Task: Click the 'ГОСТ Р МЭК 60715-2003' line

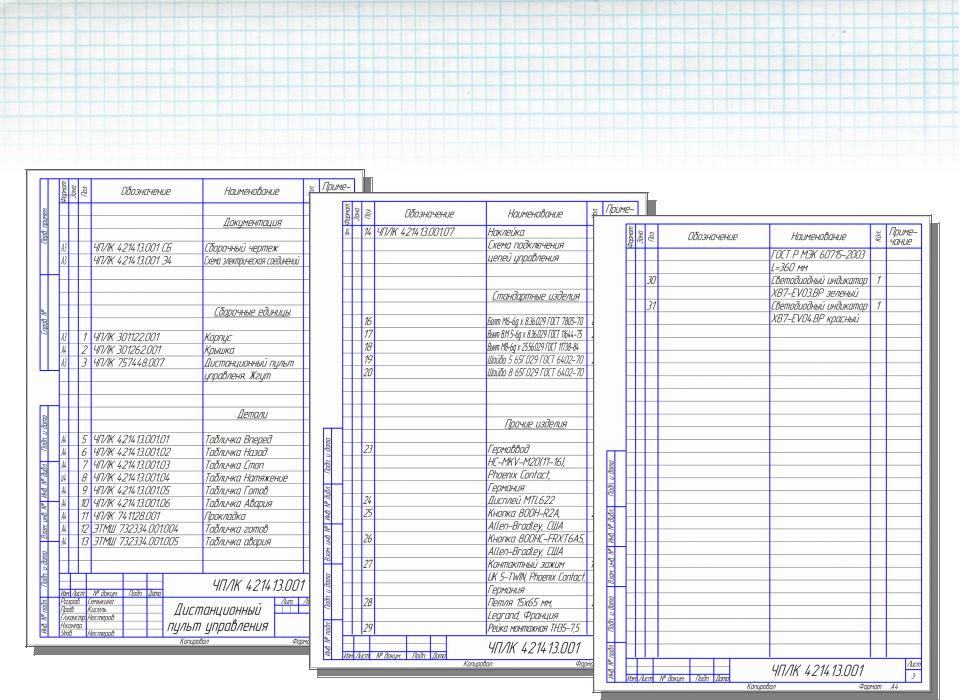Action: click(818, 255)
